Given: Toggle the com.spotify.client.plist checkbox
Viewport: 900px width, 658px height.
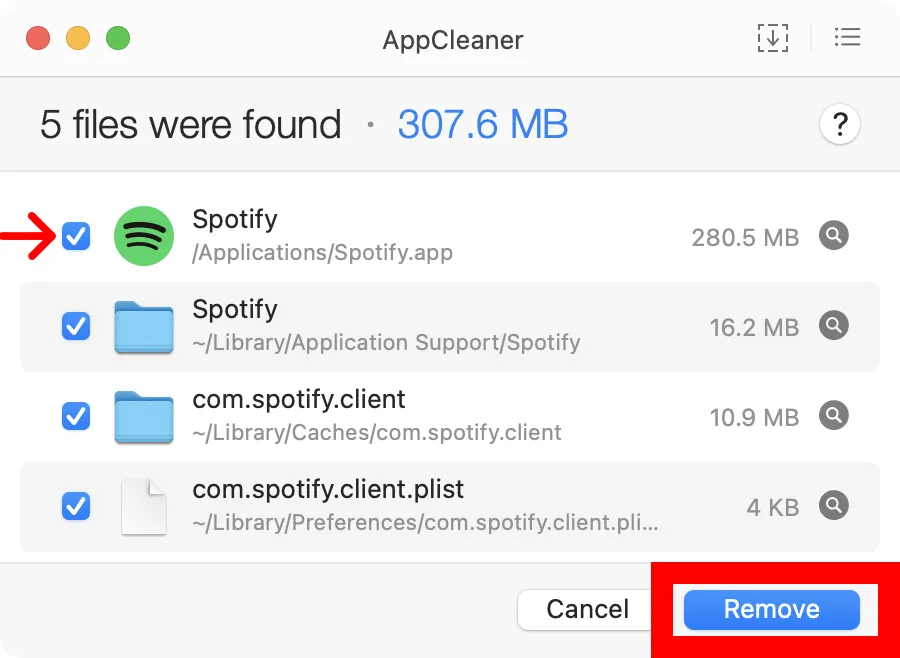Looking at the screenshot, I should (x=76, y=506).
